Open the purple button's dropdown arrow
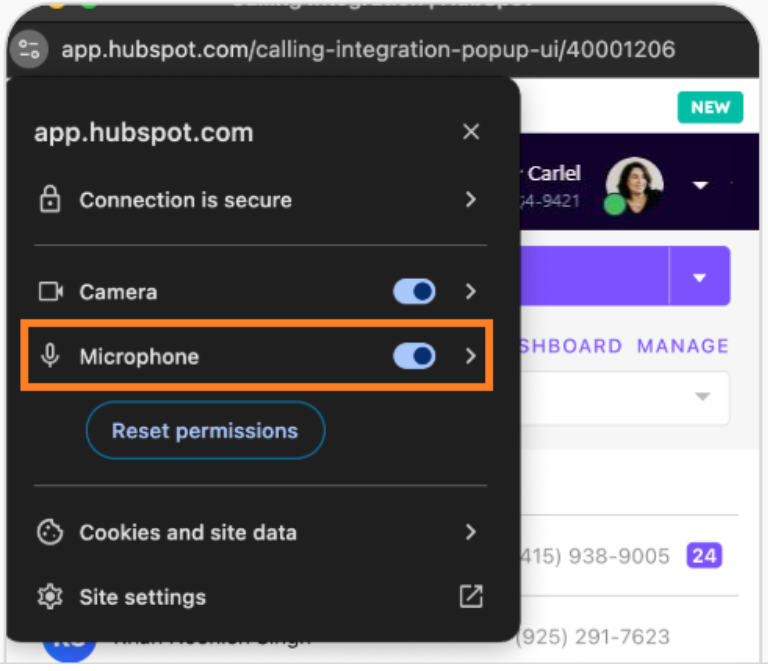The image size is (768, 671). coord(700,277)
